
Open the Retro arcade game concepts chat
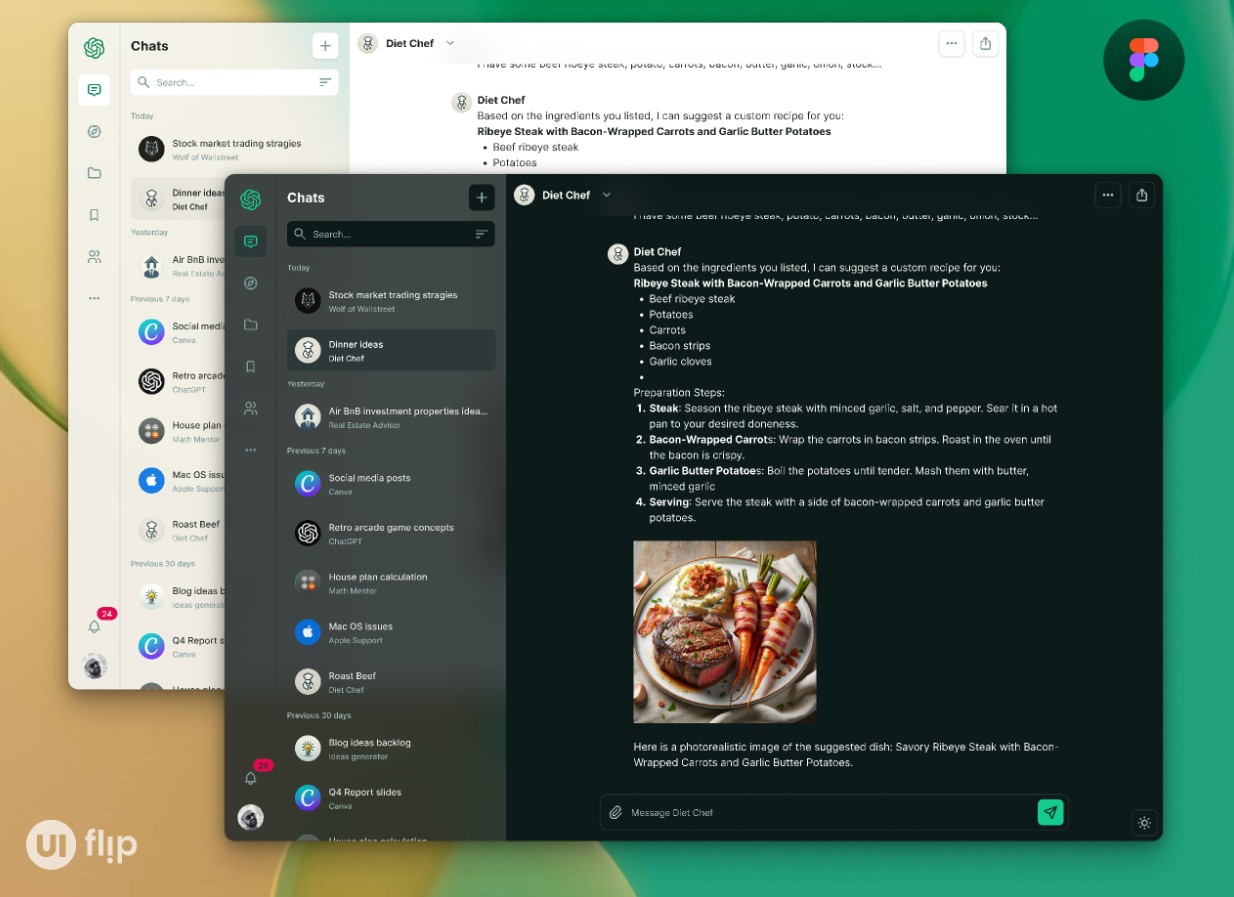click(x=391, y=533)
